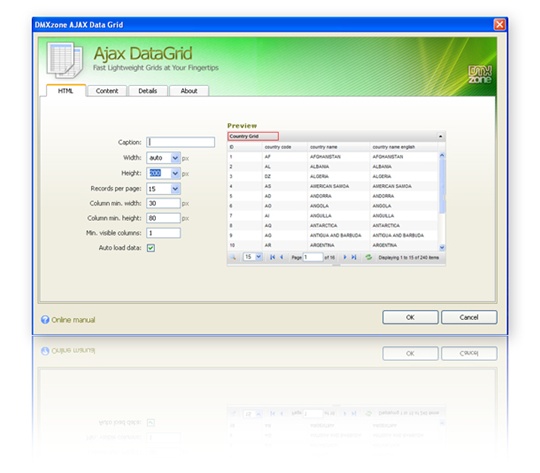Click the Ajax DataGrid document logo icon

tap(65, 60)
